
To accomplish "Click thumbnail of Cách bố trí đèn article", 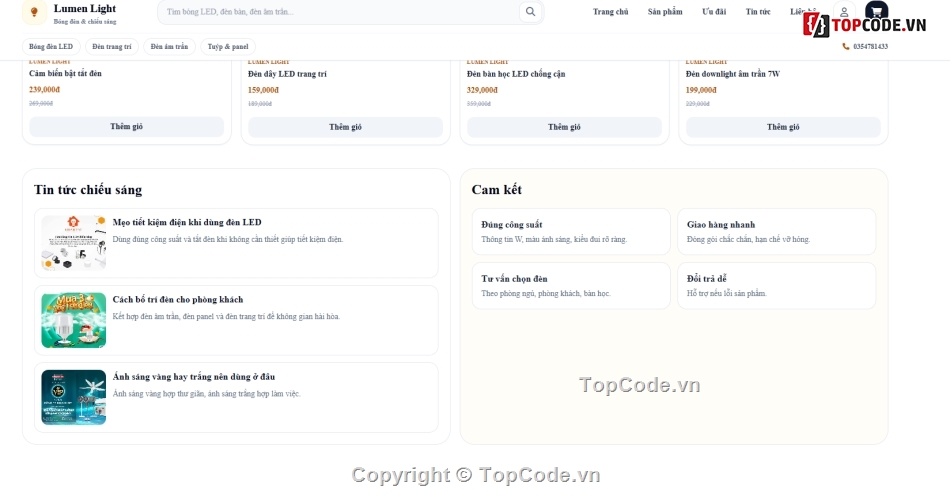I will 73,321.
